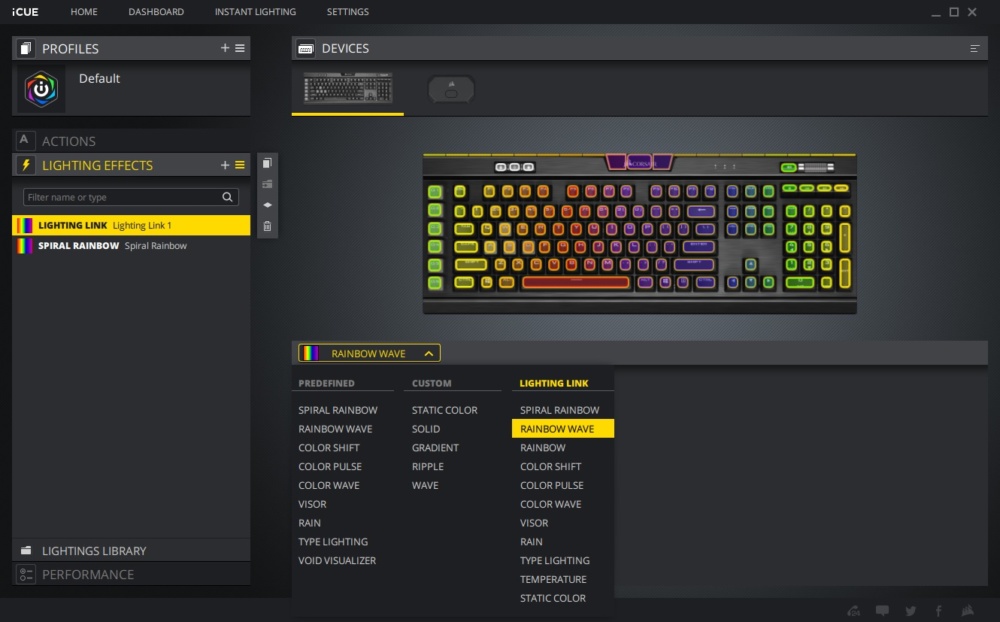Choose Predefined SPIRAL RAINBOW
The image size is (1000, 622).
337,410
